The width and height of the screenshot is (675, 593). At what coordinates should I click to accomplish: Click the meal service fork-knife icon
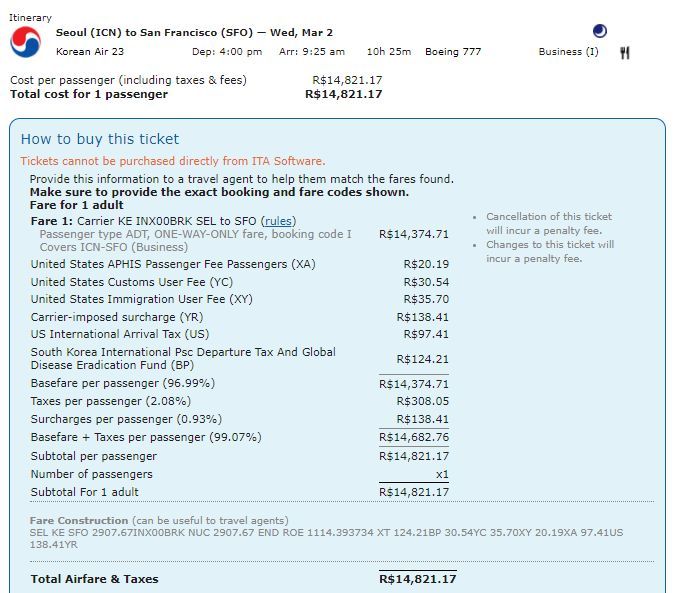[625, 53]
